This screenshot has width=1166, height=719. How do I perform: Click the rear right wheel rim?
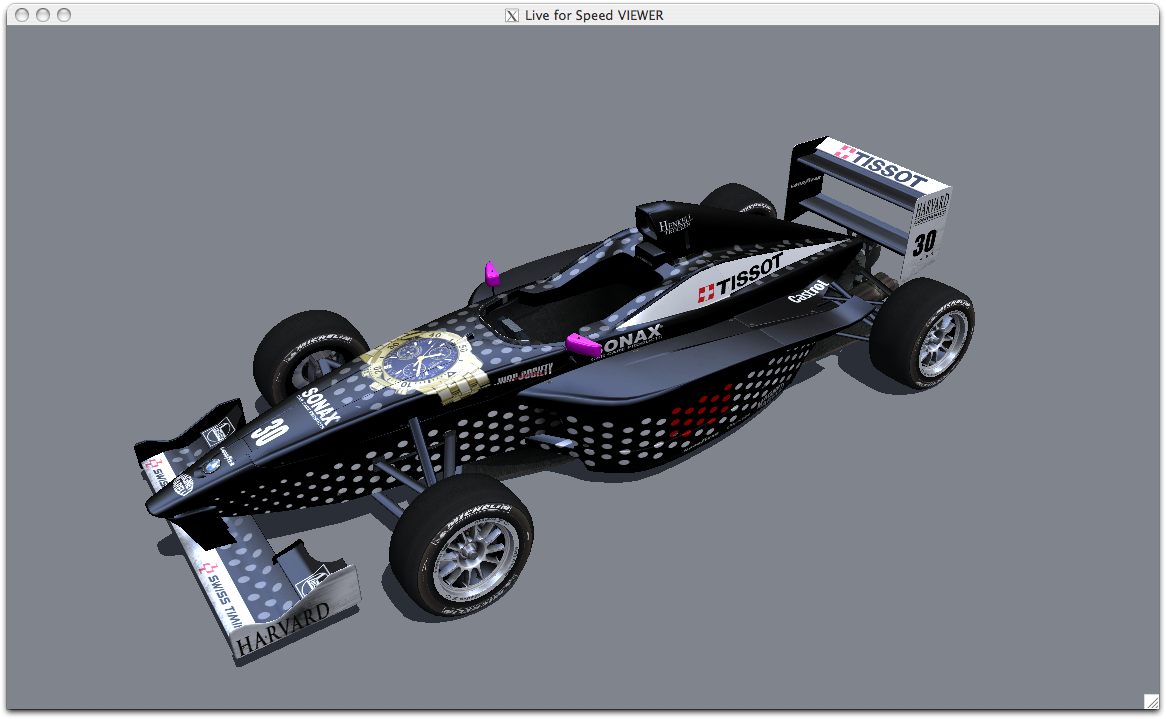pos(943,344)
